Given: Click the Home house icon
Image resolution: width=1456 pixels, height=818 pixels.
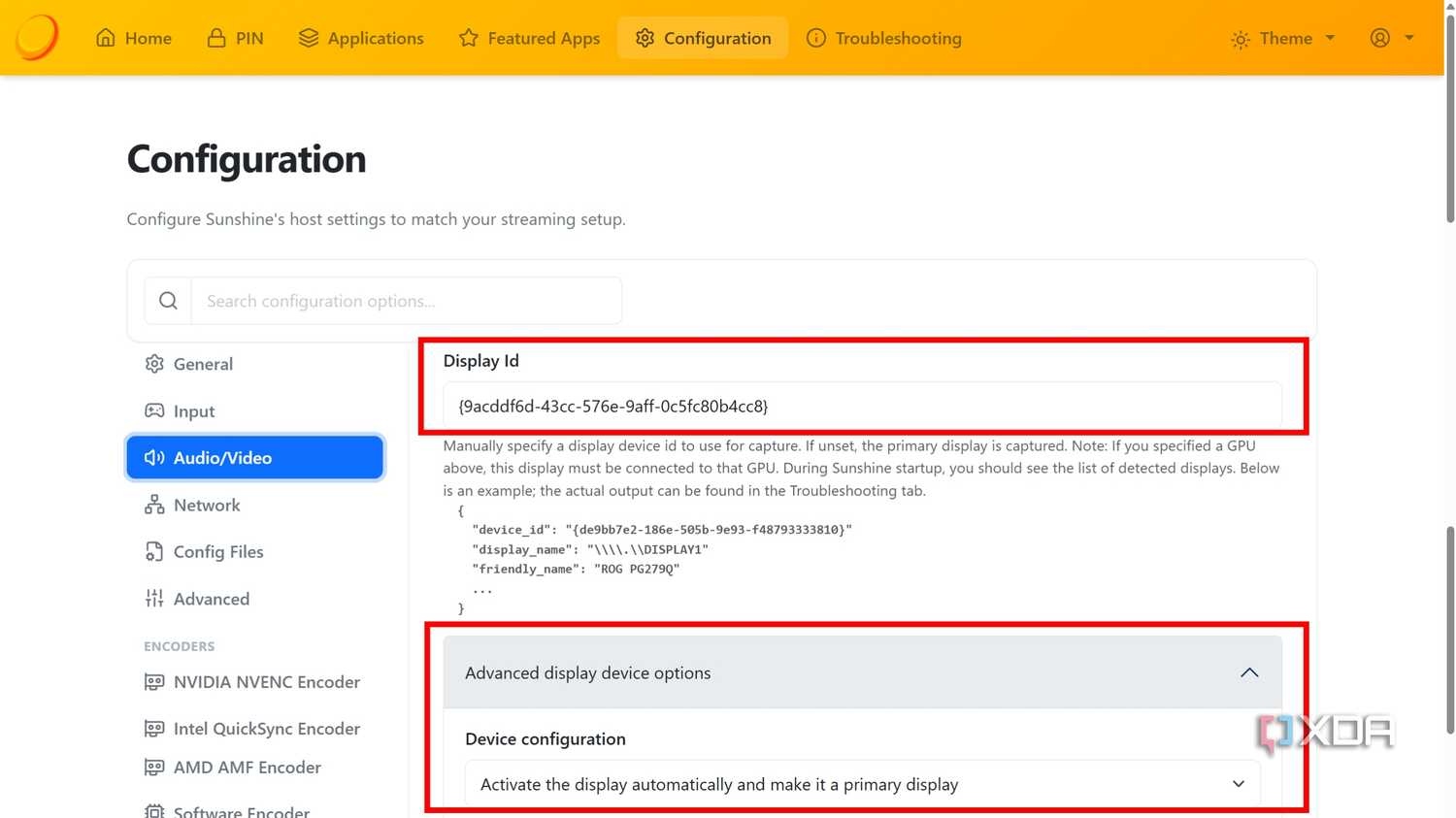Looking at the screenshot, I should click(x=106, y=38).
